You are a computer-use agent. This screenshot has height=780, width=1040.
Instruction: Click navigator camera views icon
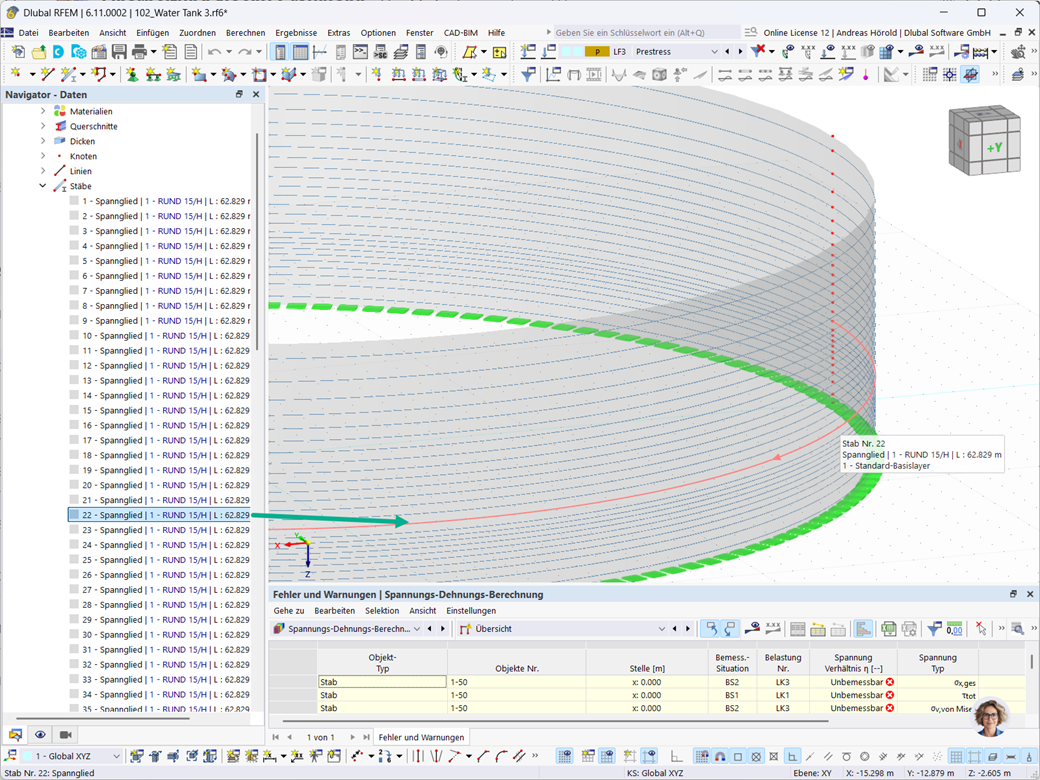[66, 735]
